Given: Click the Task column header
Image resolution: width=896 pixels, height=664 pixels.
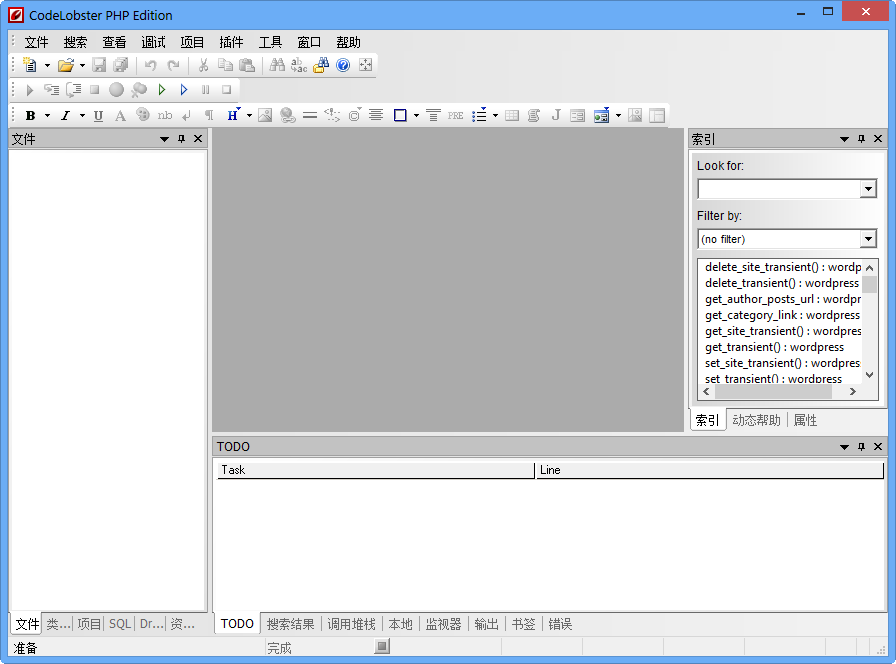Looking at the screenshot, I should 376,470.
